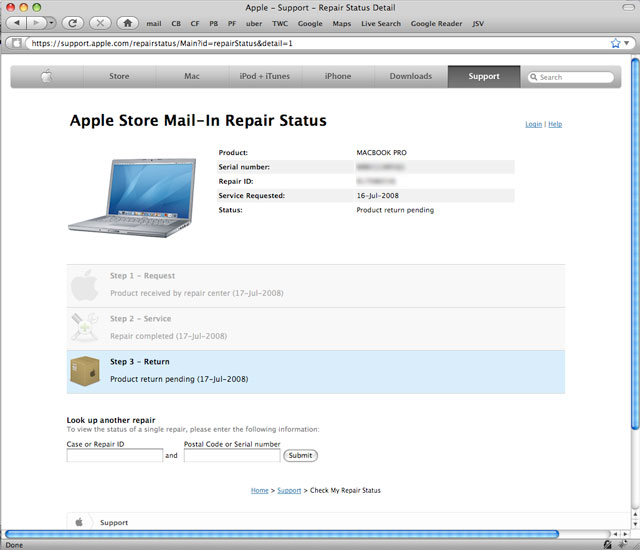Follow the Home breadcrumb link
Viewport: 640px width, 550px height.
click(260, 490)
